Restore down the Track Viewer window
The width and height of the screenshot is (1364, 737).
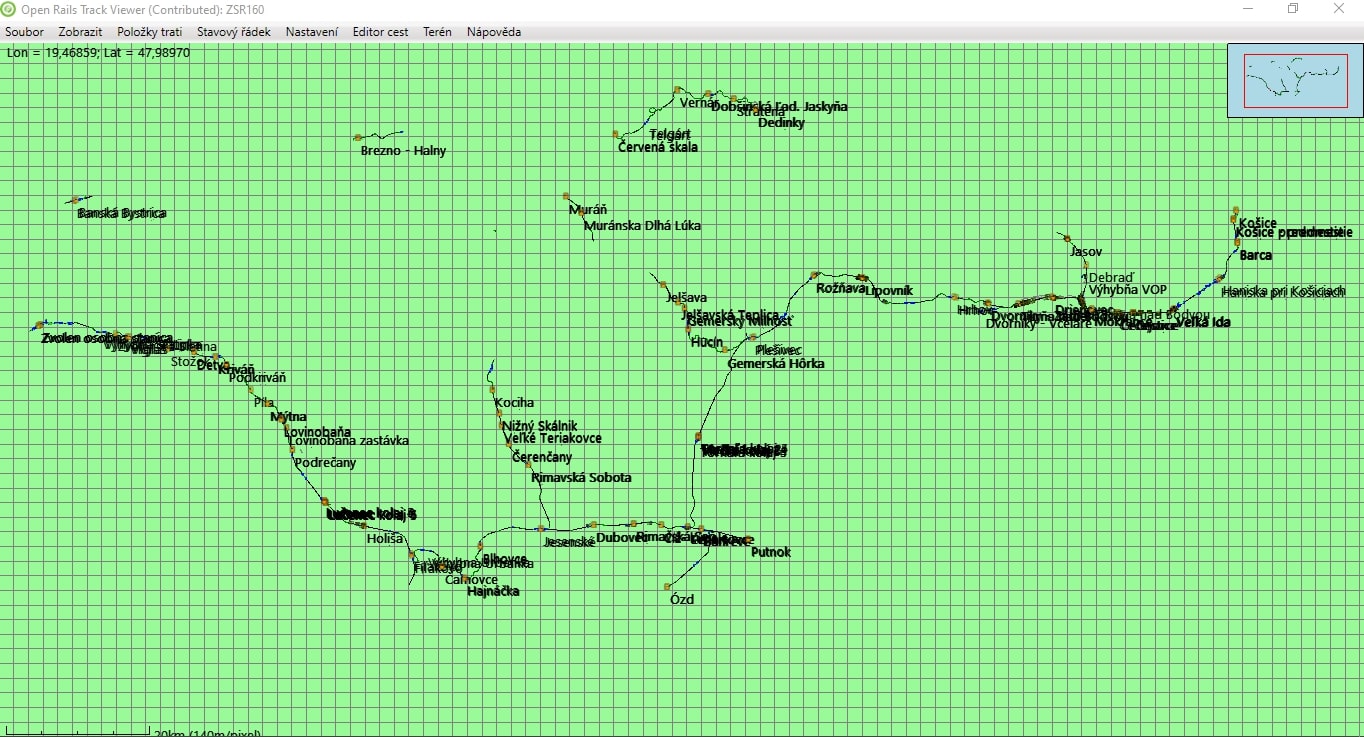[x=1293, y=9]
